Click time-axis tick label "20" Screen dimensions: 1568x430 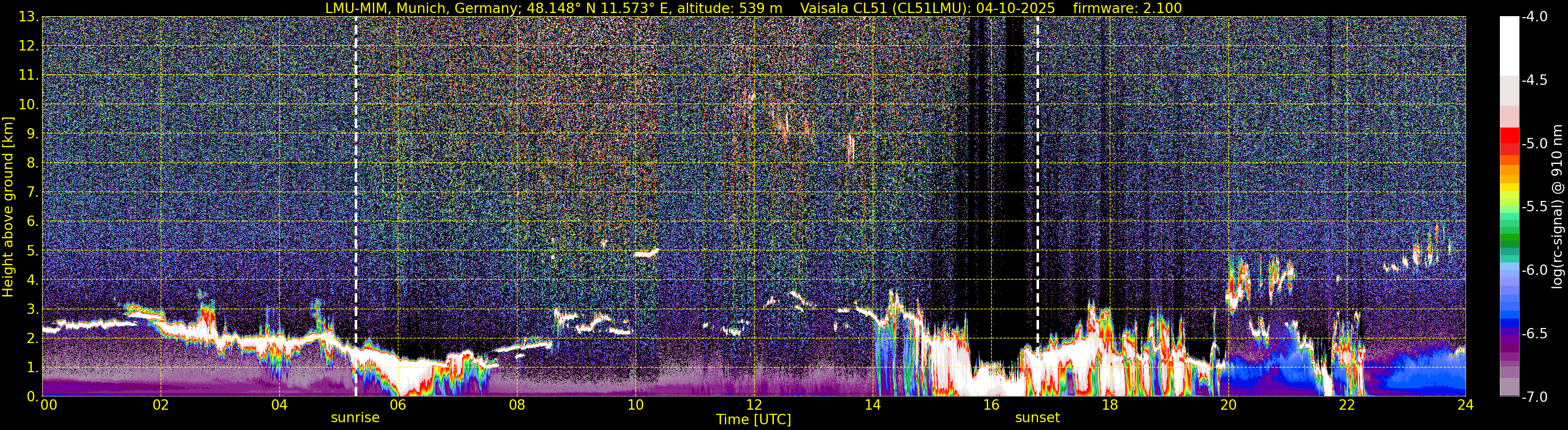[1228, 405]
